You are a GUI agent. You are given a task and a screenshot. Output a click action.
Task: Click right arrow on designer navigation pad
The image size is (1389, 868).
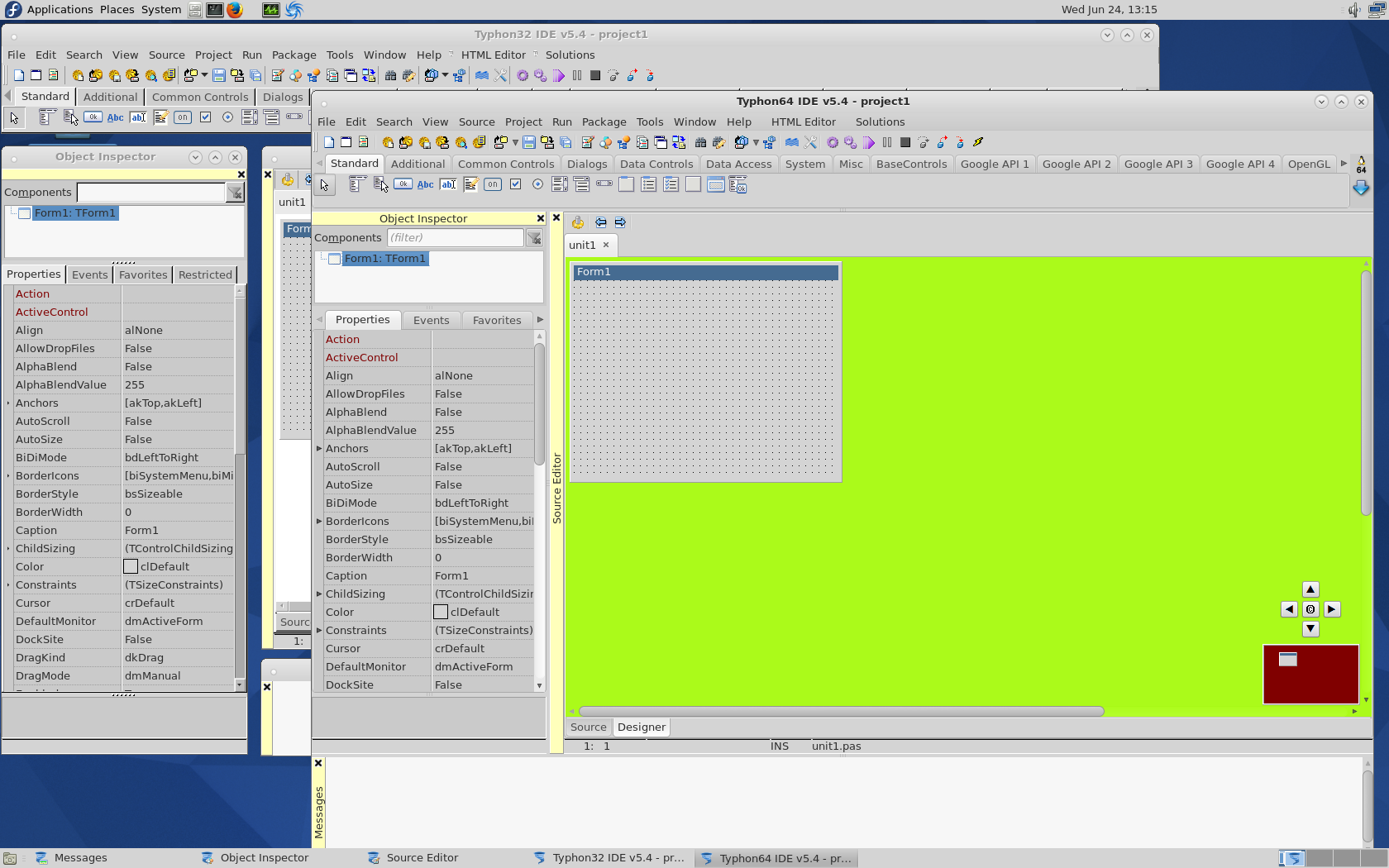1332,609
